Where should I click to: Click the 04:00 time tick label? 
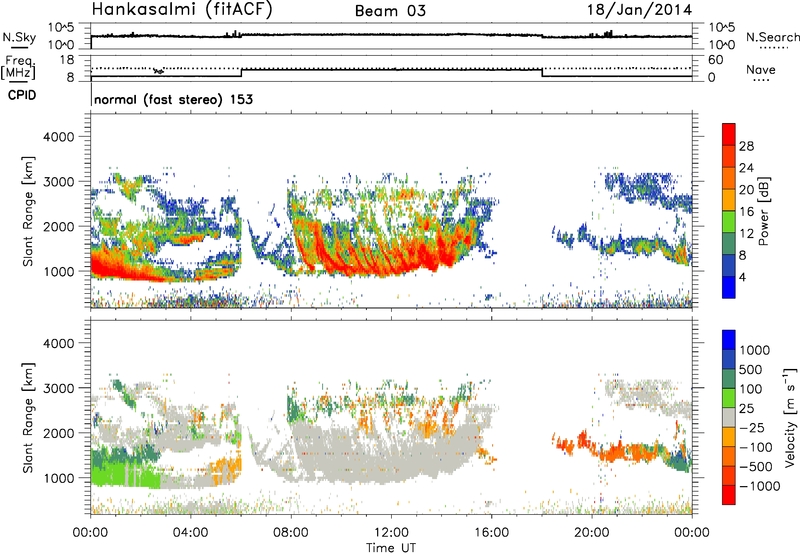click(190, 533)
